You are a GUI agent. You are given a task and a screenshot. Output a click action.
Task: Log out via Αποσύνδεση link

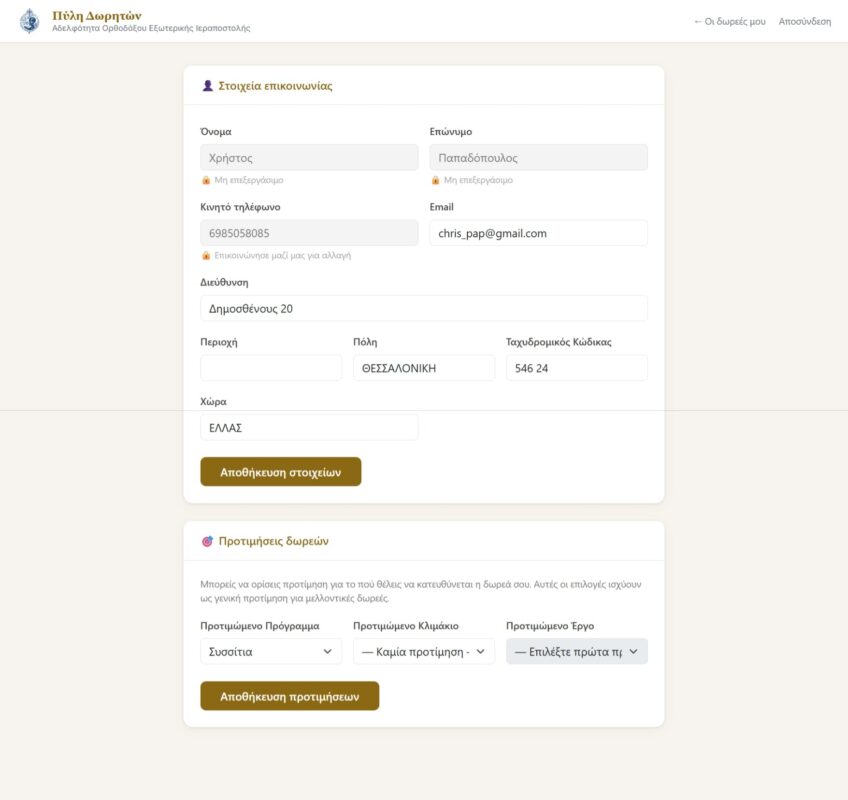804,21
